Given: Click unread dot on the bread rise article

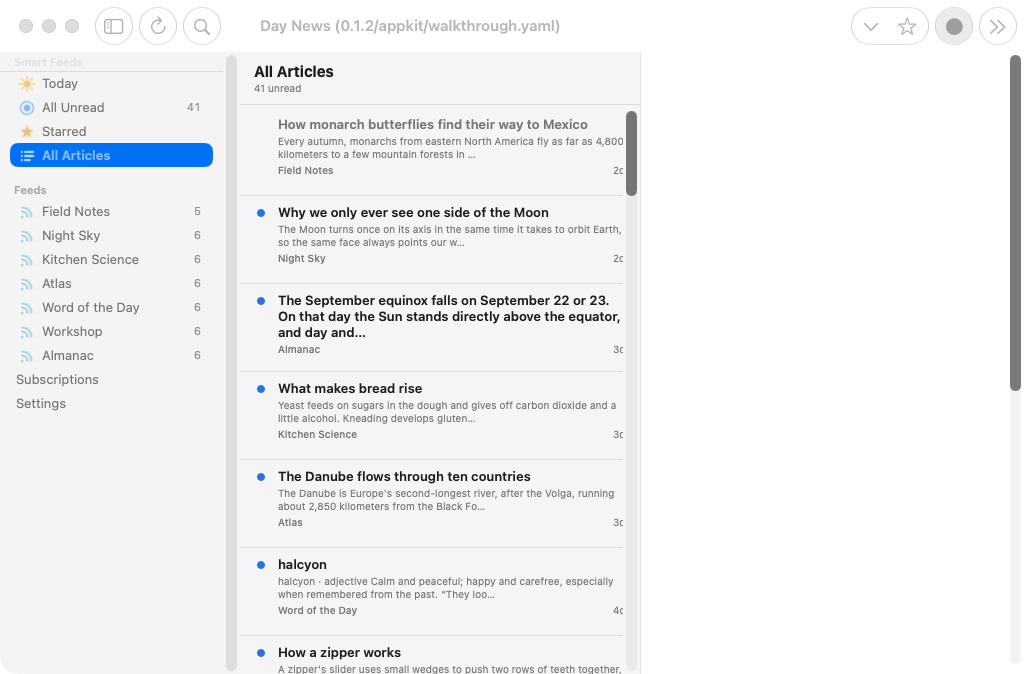Looking at the screenshot, I should click(x=261, y=389).
